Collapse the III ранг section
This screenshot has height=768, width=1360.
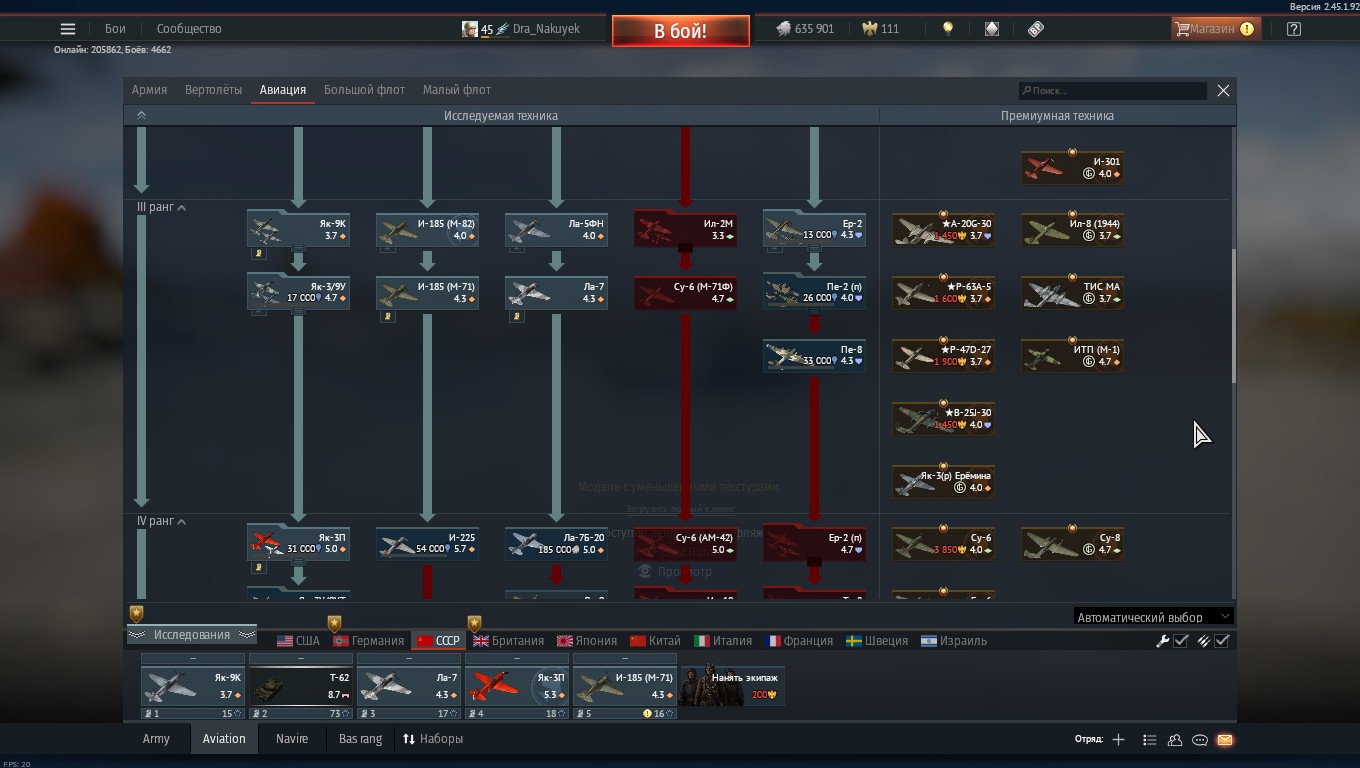(x=162, y=207)
